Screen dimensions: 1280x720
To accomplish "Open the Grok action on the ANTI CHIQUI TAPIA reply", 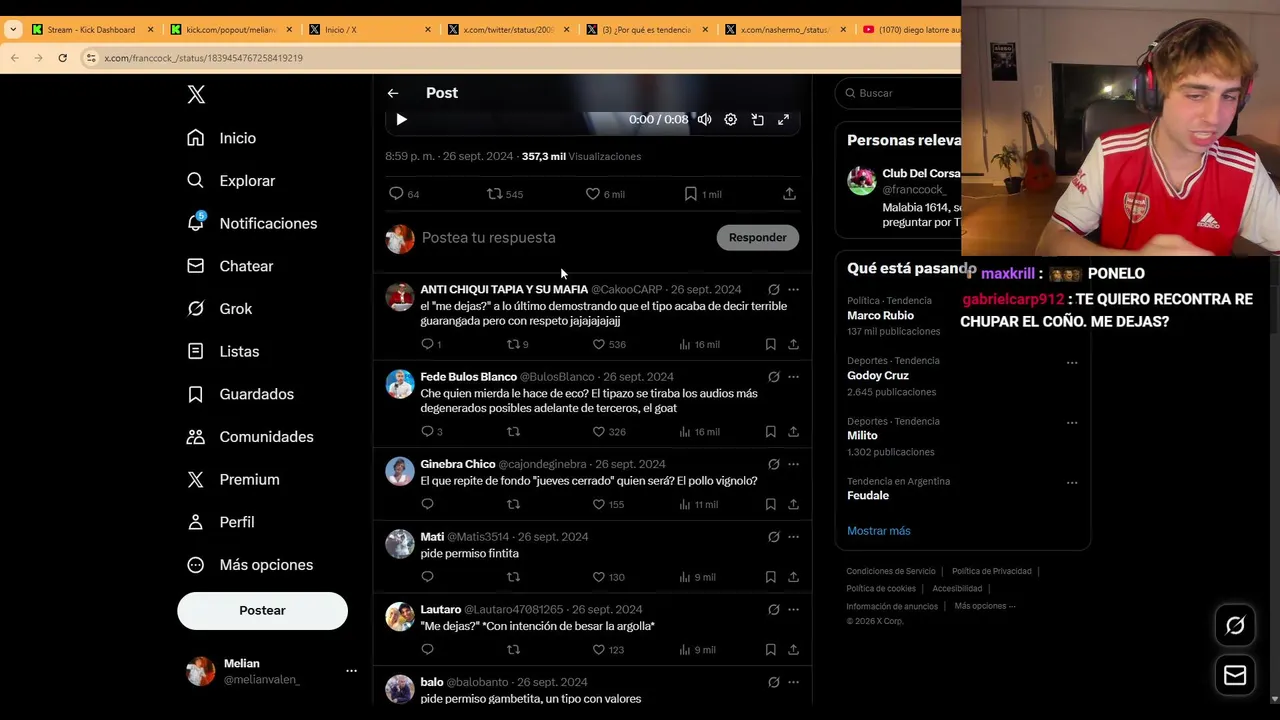I will [x=773, y=290].
